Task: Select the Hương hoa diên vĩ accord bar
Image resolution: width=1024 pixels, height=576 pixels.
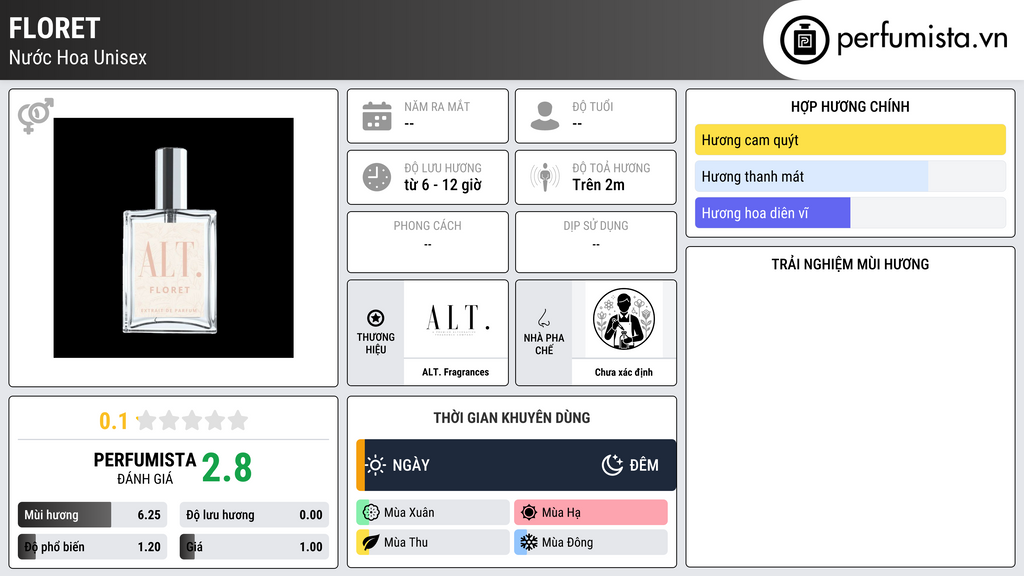Action: (850, 213)
